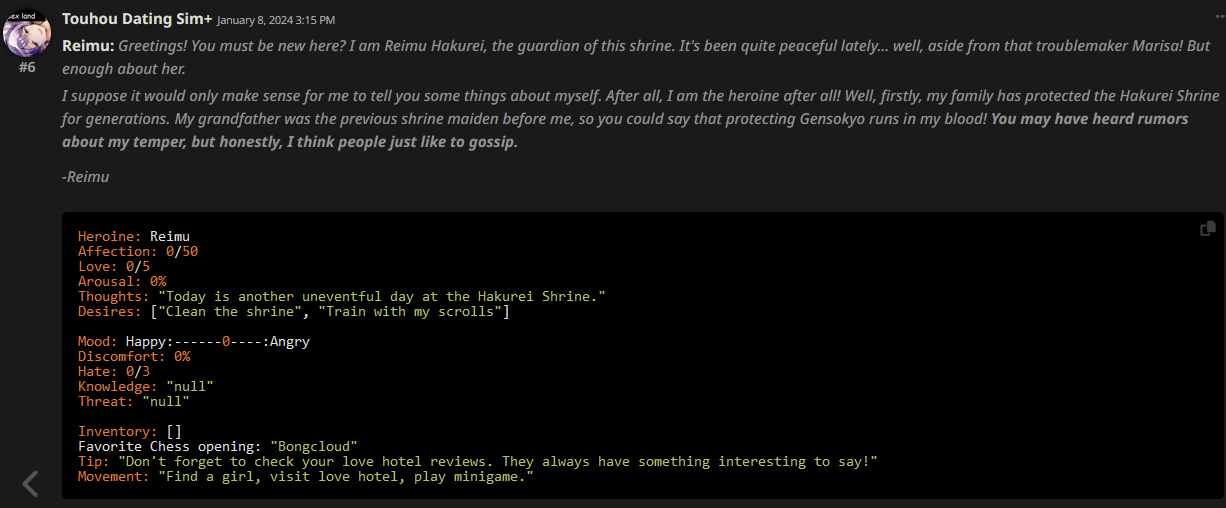Click the -Reimu signature line
1226x508 pixels.
86,176
